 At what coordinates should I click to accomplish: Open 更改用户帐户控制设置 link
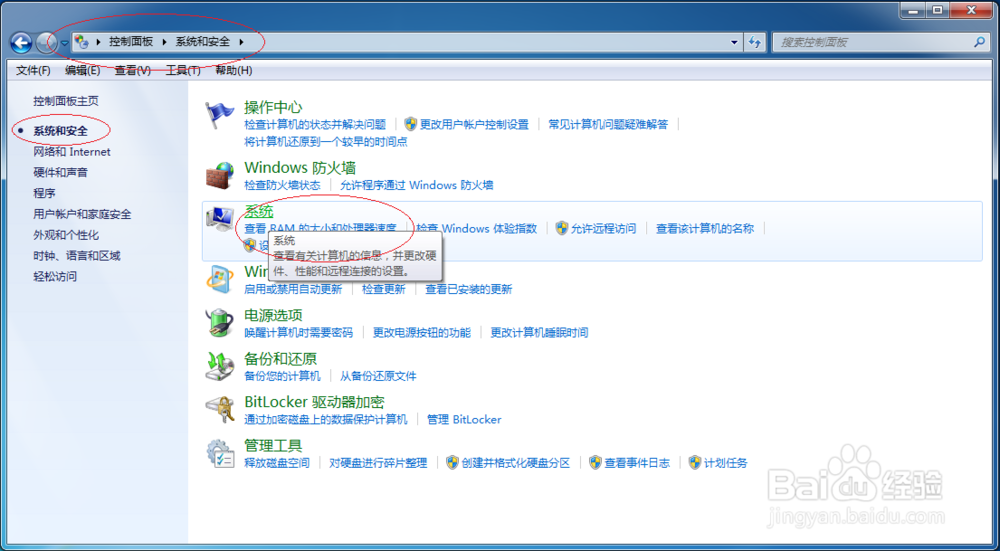[x=474, y=124]
